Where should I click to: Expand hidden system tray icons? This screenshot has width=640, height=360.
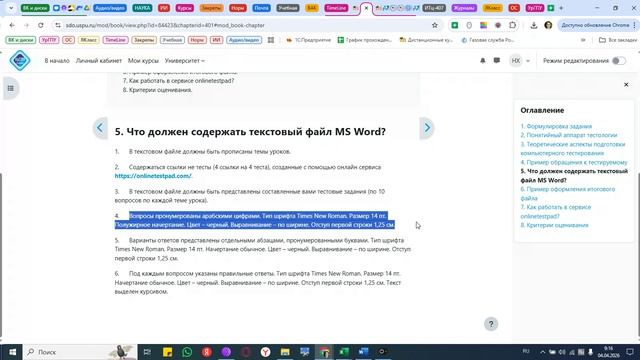point(542,352)
